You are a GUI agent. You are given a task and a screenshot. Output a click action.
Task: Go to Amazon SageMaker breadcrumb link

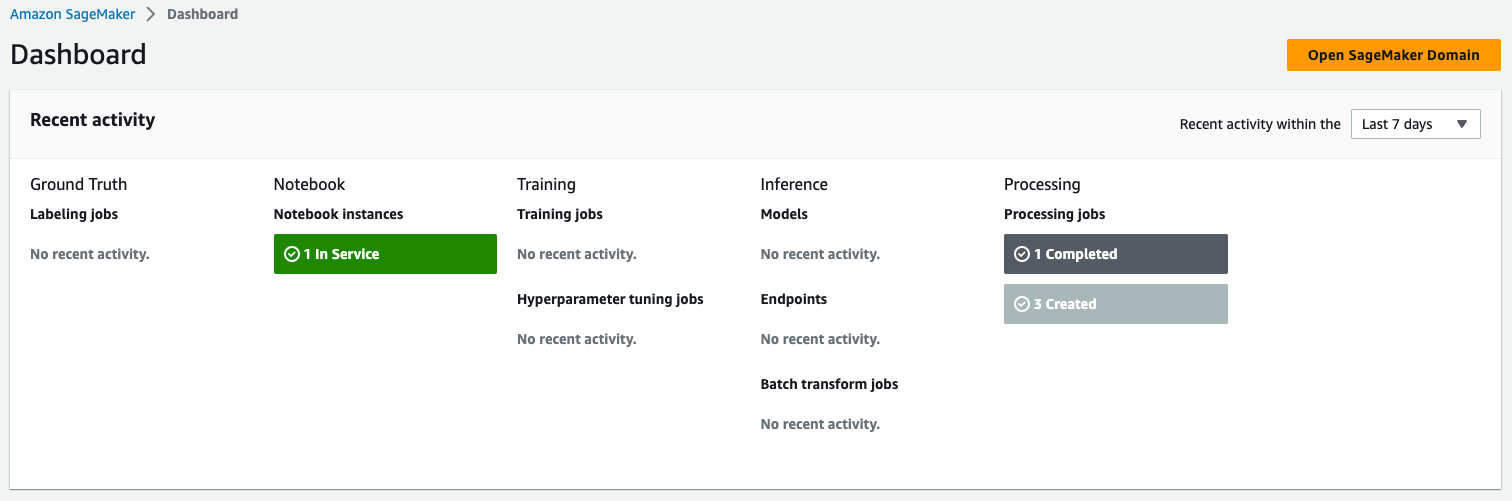[x=72, y=15]
